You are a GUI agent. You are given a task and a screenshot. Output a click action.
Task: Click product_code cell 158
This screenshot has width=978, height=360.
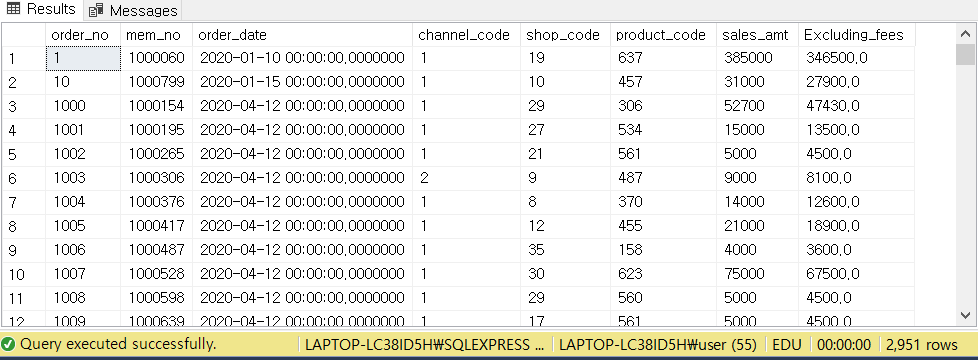664,250
